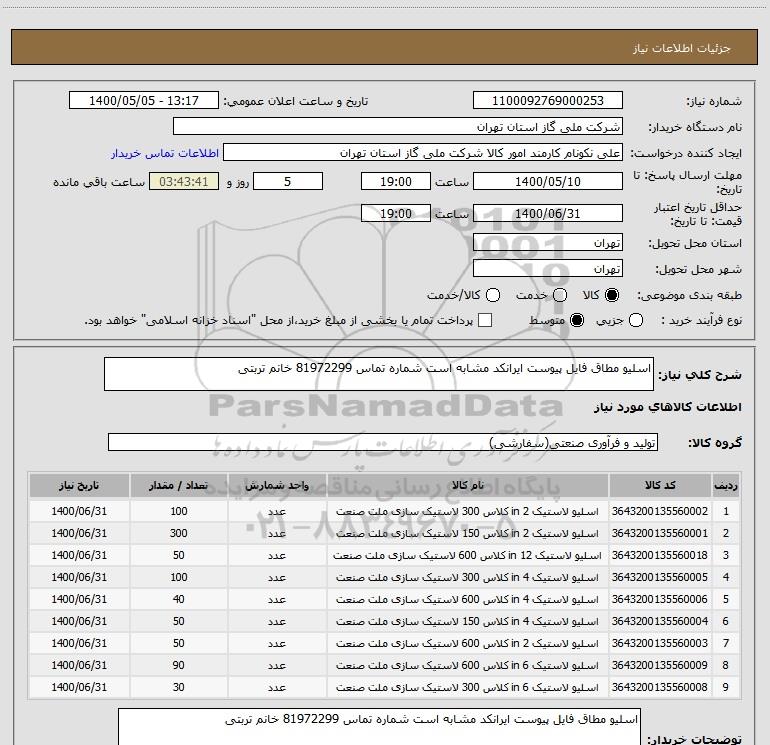Select the کالا radio button
The width and height of the screenshot is (770, 745).
pos(612,295)
